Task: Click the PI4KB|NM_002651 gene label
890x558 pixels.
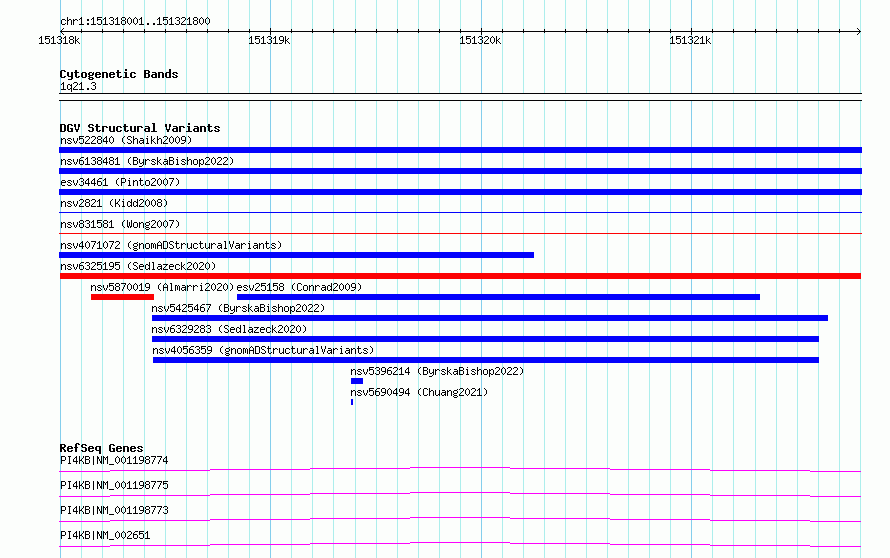Action: point(105,535)
